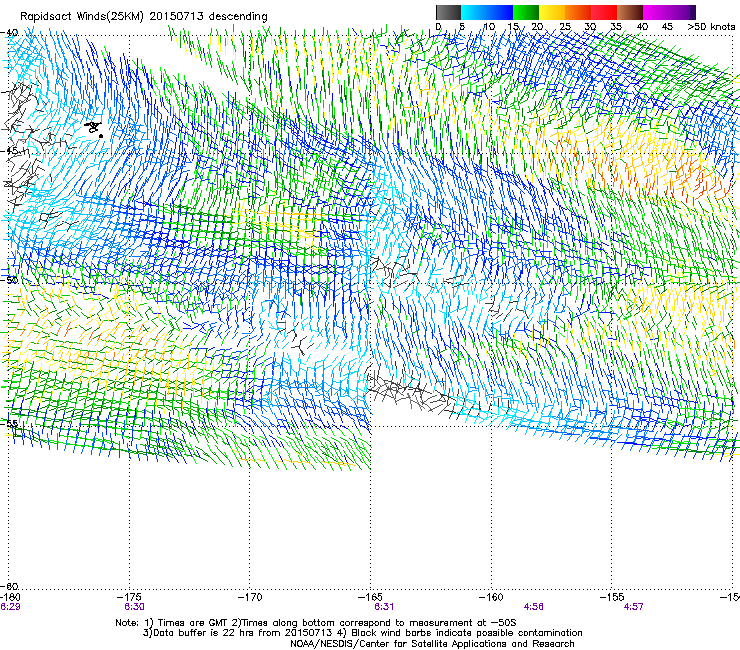The height and width of the screenshot is (650, 740).
Task: Click the '-45' latitude axis label
Action: point(9,151)
